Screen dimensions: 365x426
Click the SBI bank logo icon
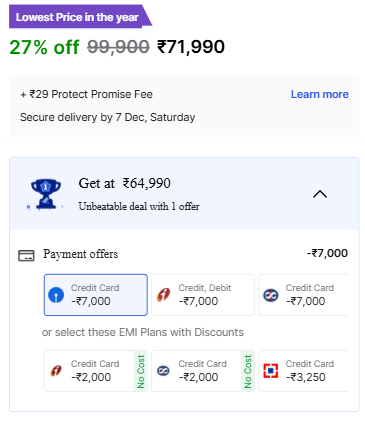pos(56,295)
